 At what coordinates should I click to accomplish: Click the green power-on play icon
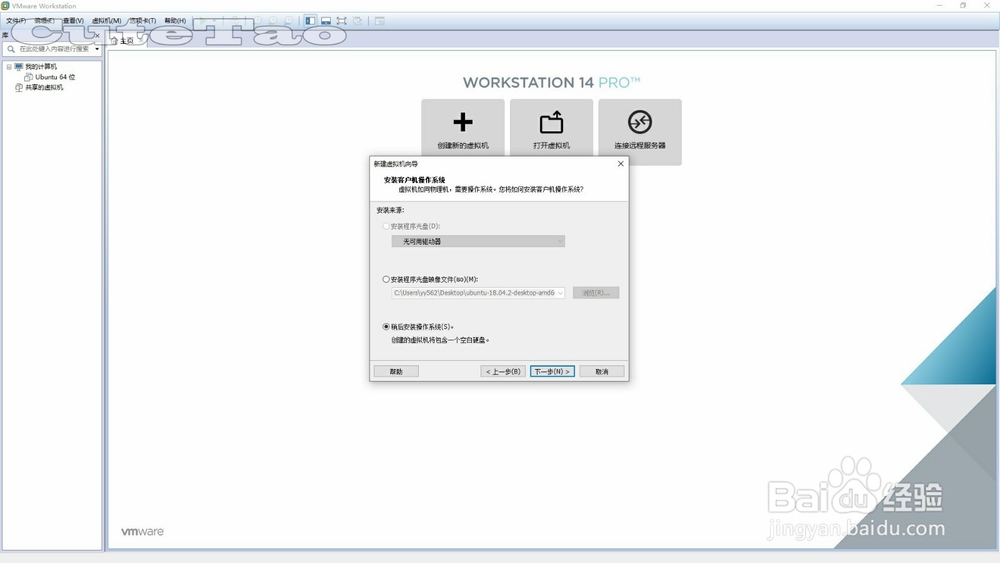coord(203,20)
